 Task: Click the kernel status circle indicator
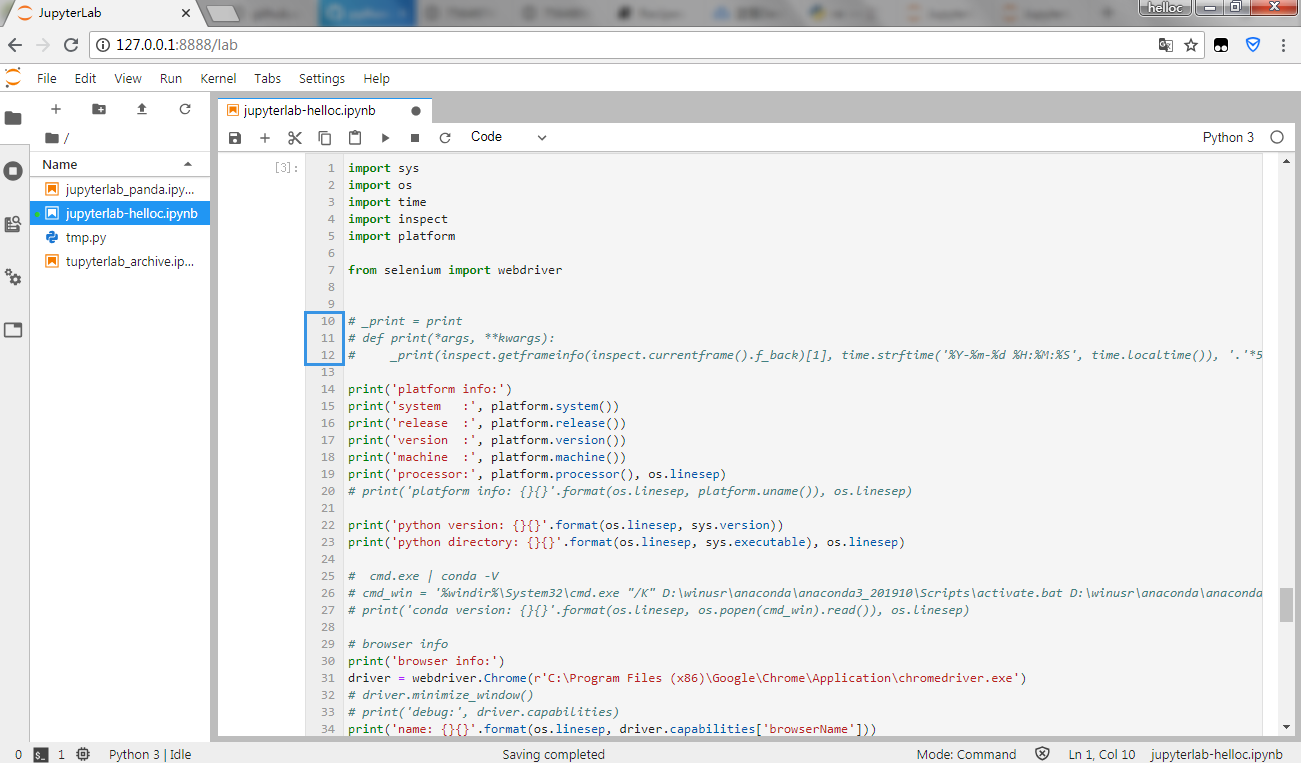pos(1277,137)
